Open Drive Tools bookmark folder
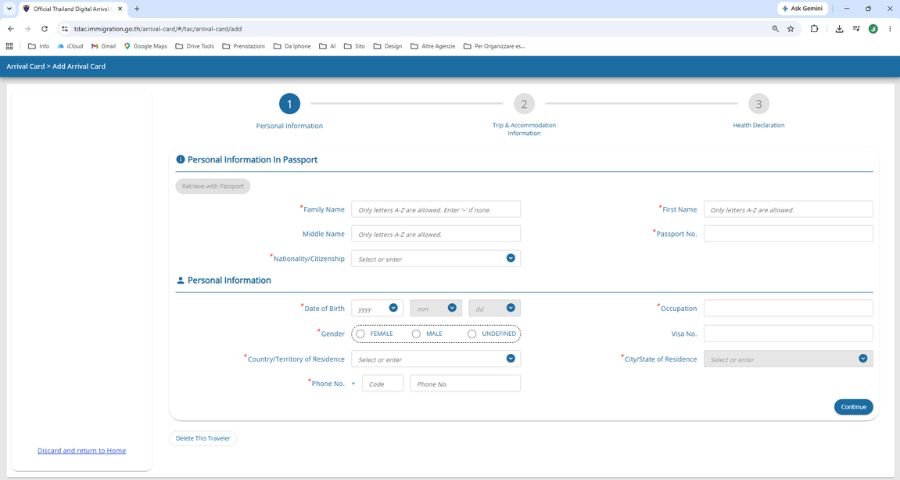The width and height of the screenshot is (900, 480). tap(195, 46)
